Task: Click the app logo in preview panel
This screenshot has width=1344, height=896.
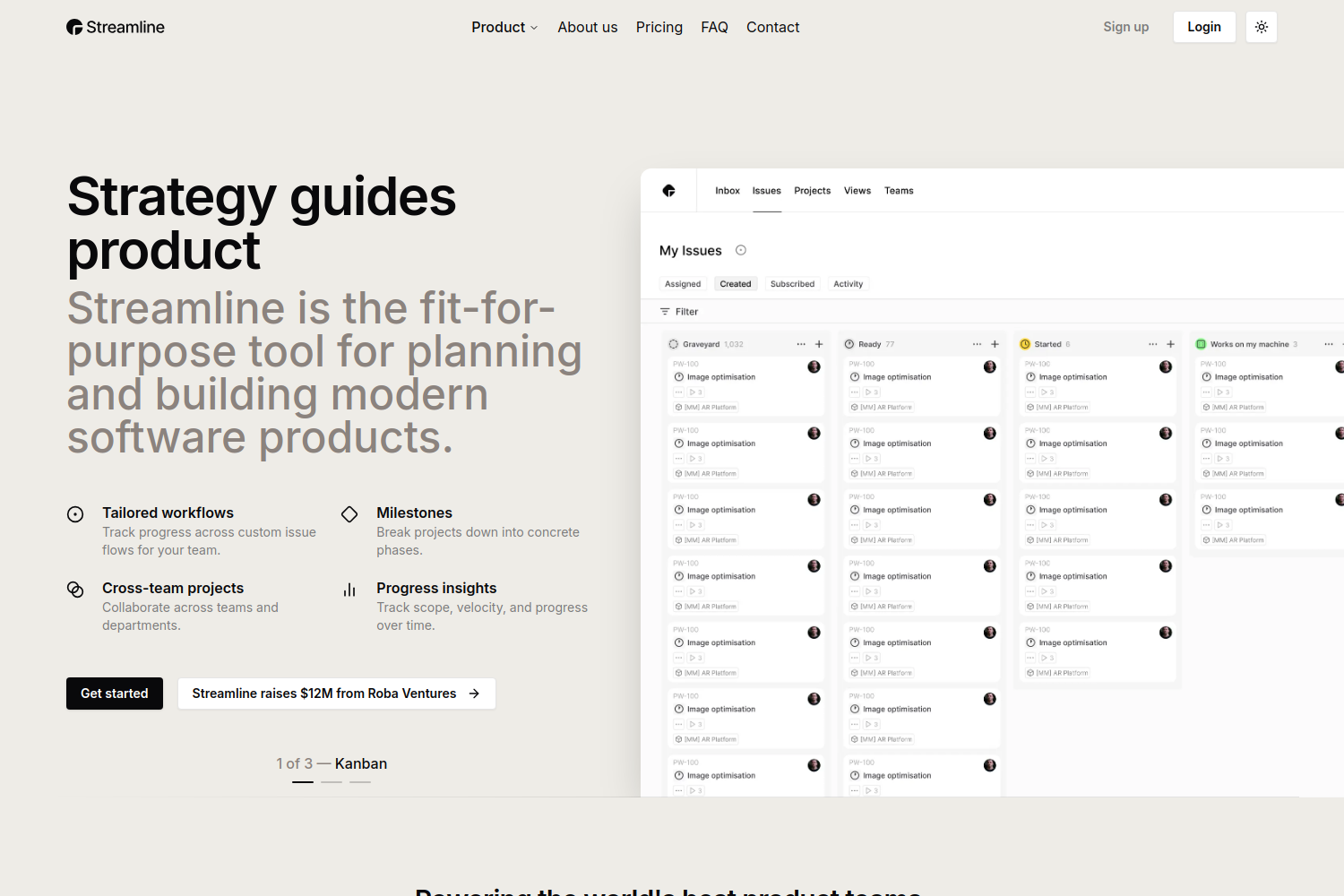Action: tap(668, 191)
